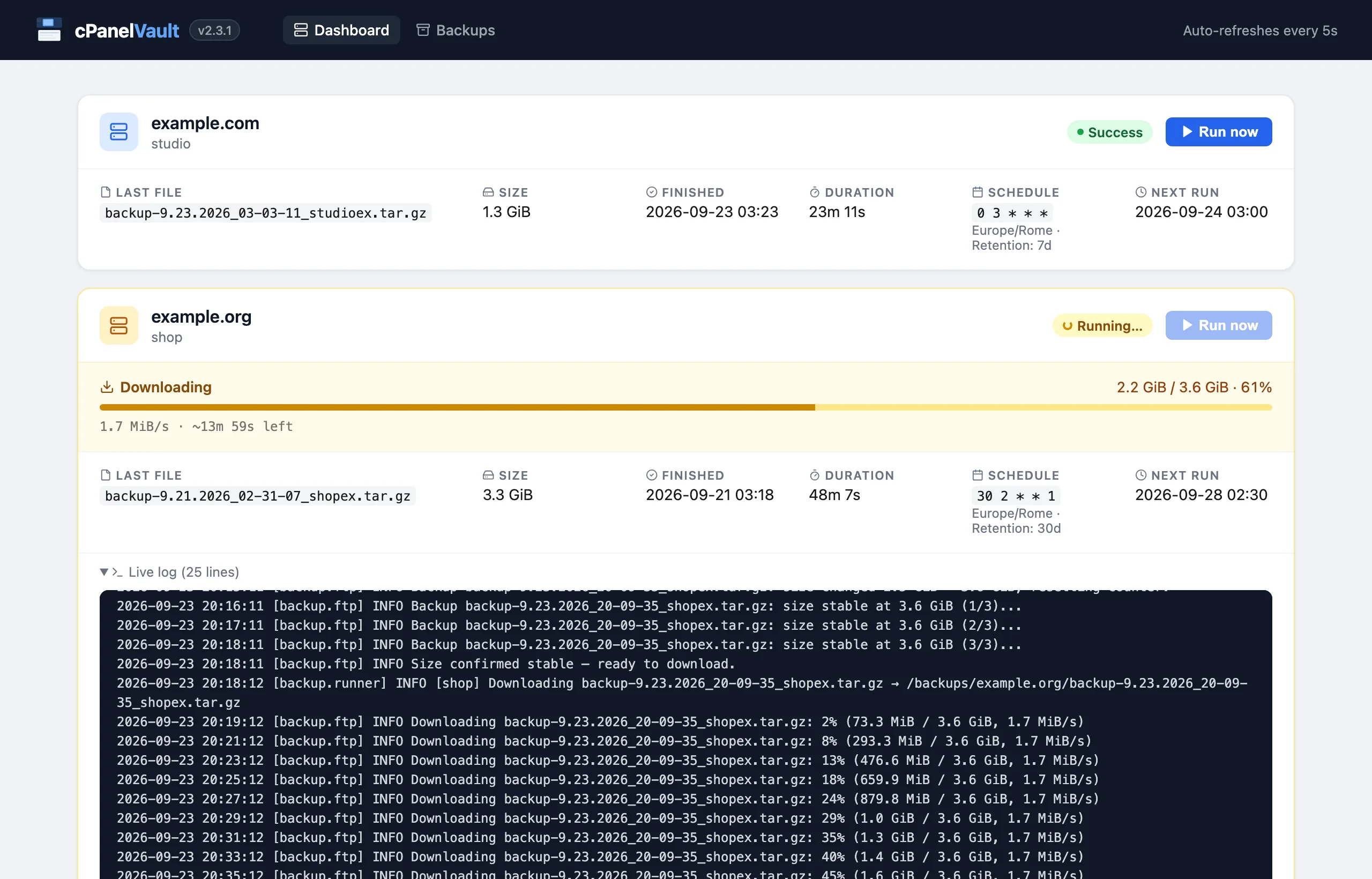This screenshot has height=879, width=1372.
Task: Click the example.com domain title
Action: pyautogui.click(x=205, y=123)
